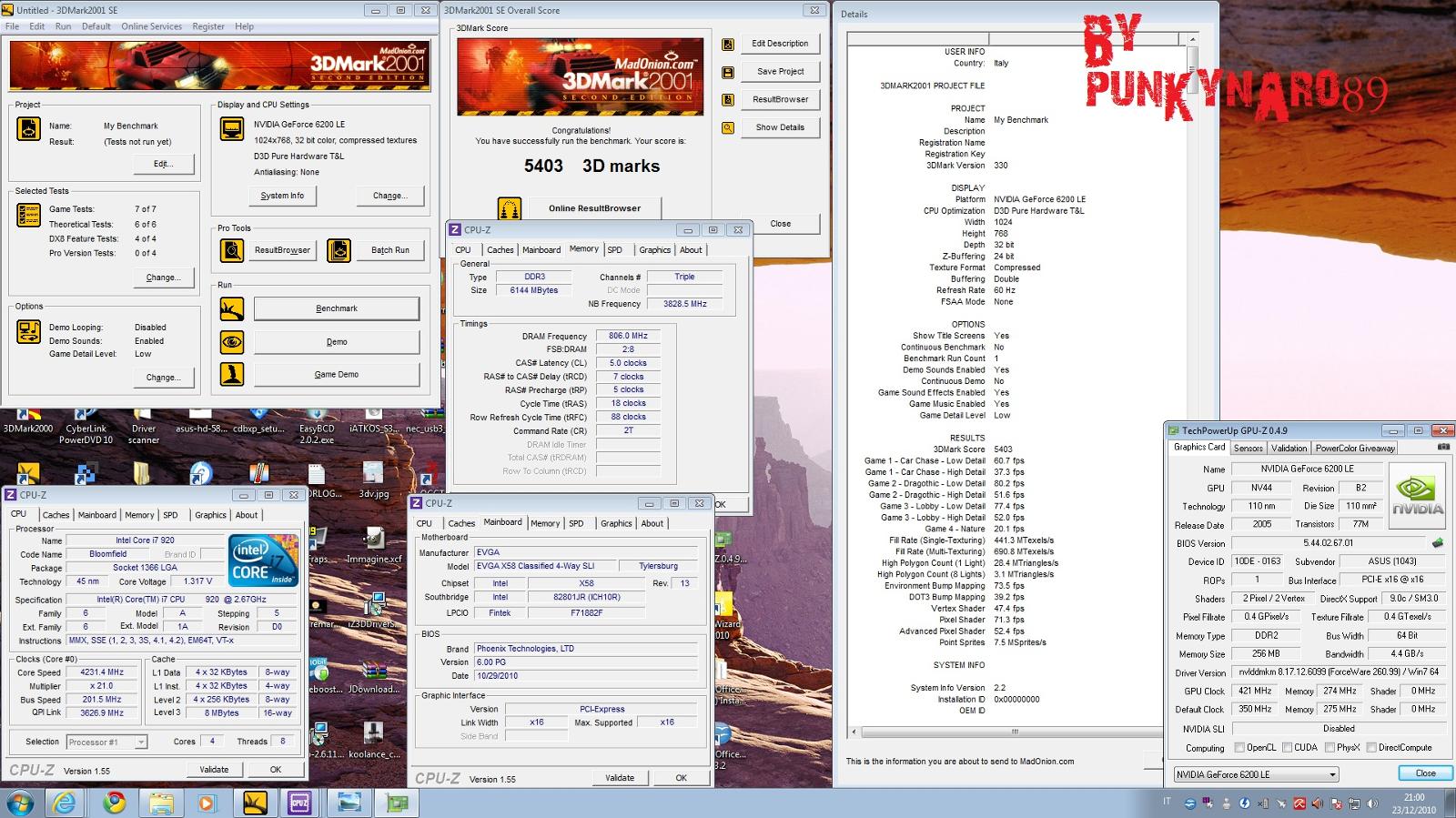This screenshot has width=1456, height=818.
Task: Toggle the CUDA checkbox in GPU-Z
Action: tap(1287, 748)
